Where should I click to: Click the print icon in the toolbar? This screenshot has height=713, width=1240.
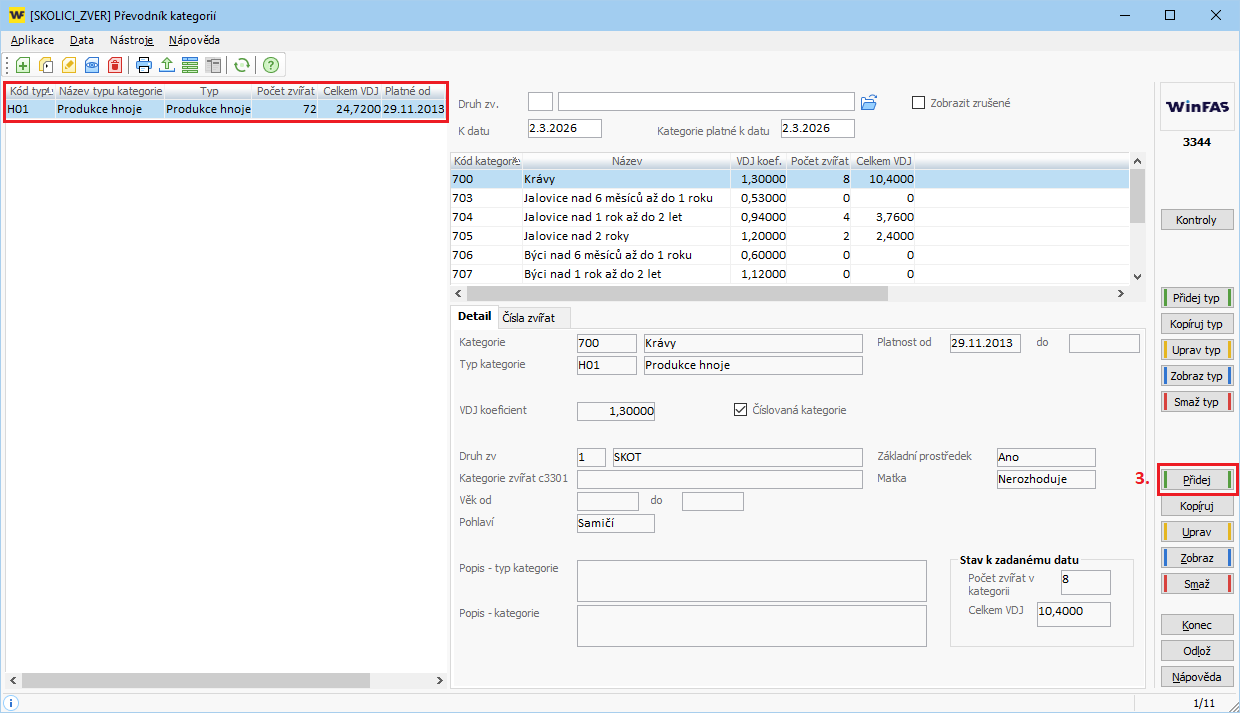144,65
